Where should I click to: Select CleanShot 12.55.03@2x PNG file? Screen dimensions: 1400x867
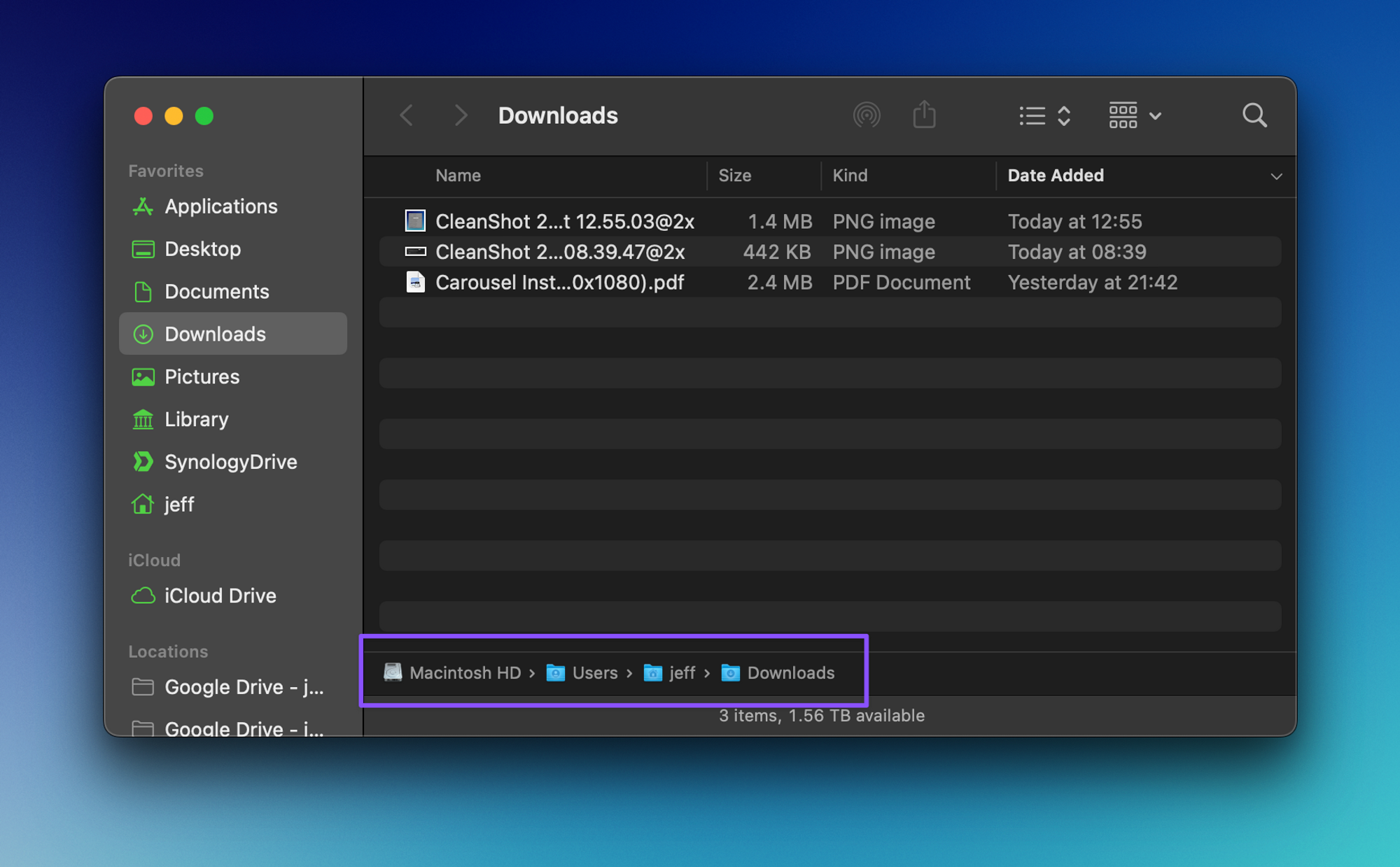coord(563,222)
